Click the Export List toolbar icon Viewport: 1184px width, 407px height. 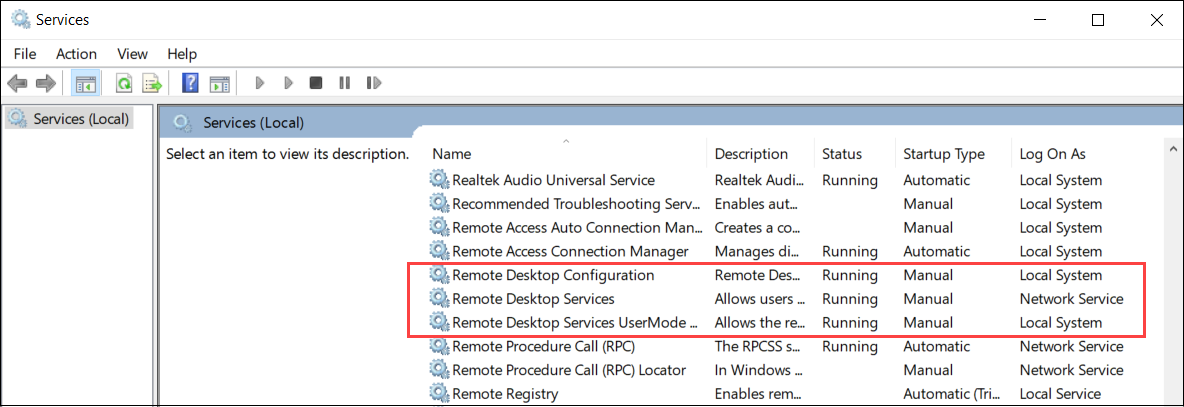click(152, 83)
